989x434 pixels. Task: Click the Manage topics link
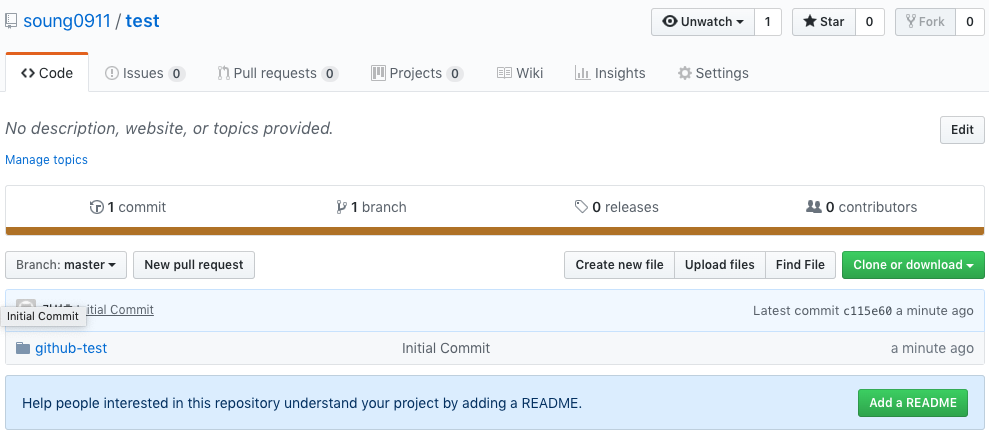coord(46,160)
